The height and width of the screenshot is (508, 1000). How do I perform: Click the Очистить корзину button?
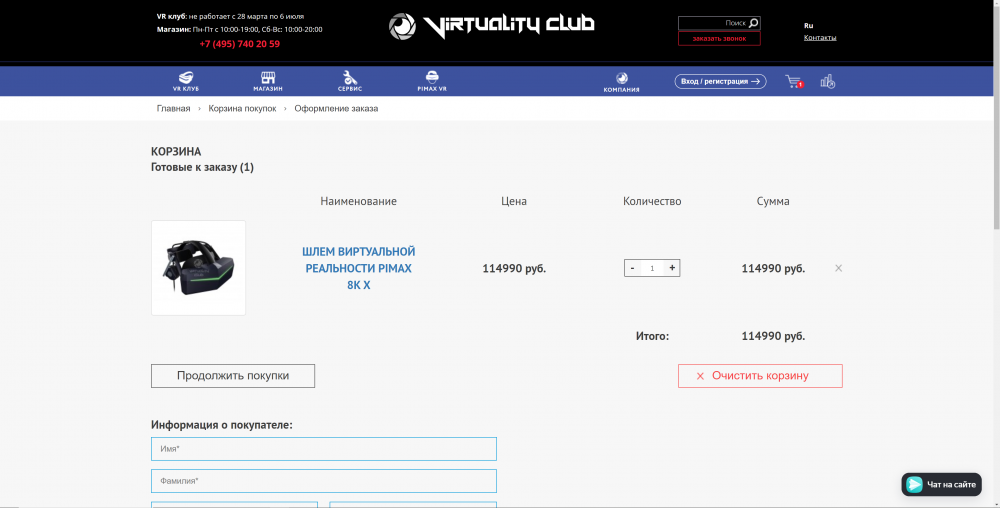[760, 376]
